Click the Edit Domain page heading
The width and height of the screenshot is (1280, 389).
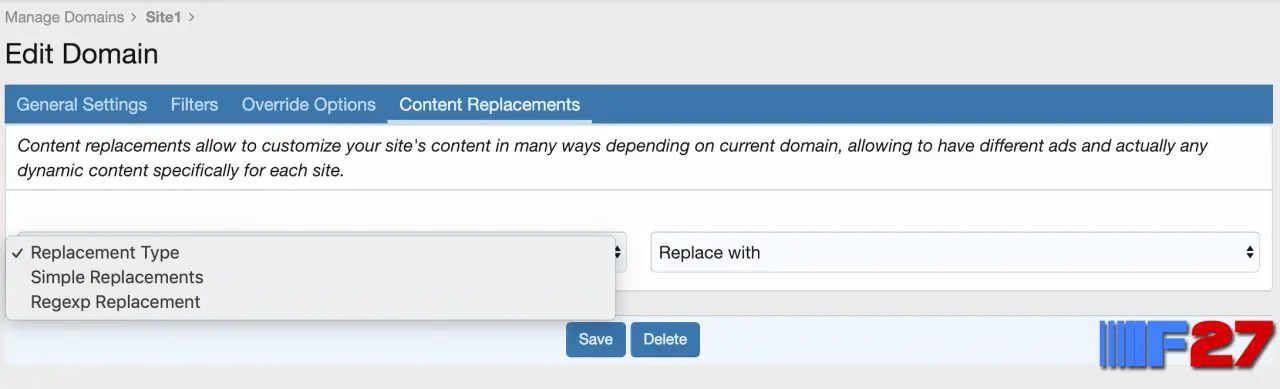82,54
